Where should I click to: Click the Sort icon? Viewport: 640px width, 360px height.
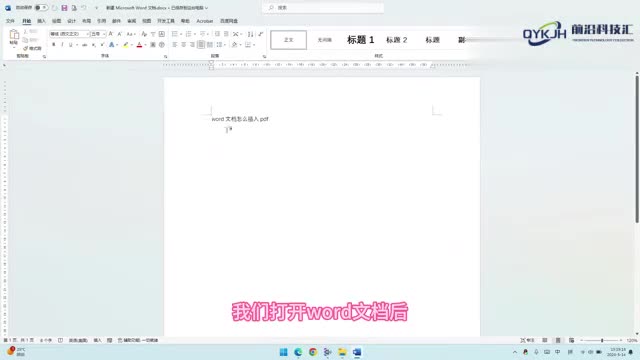point(251,34)
